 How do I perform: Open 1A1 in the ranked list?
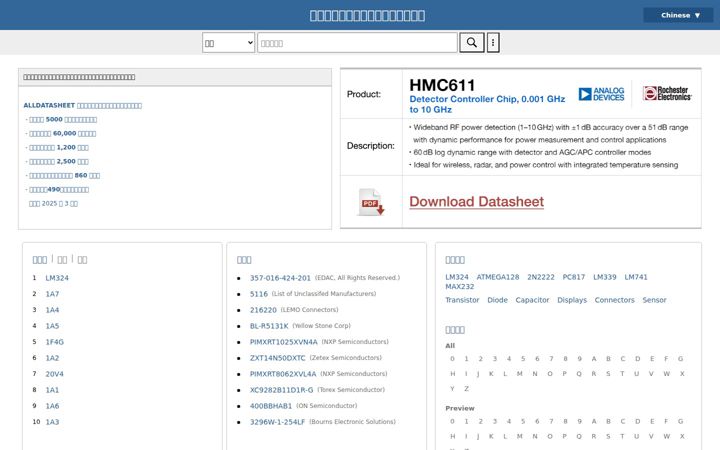(52, 390)
